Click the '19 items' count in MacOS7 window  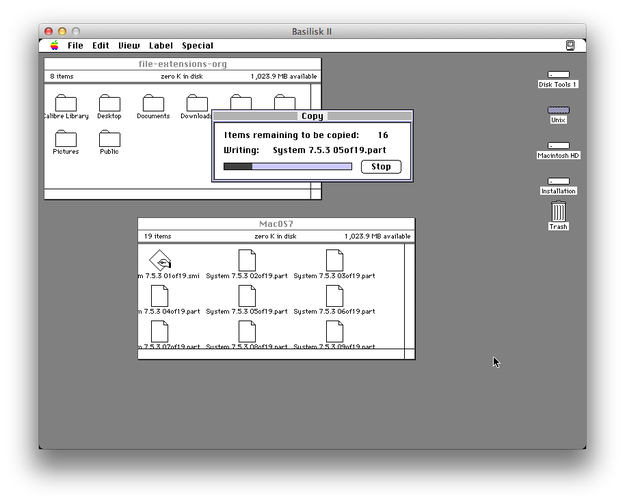pyautogui.click(x=157, y=236)
